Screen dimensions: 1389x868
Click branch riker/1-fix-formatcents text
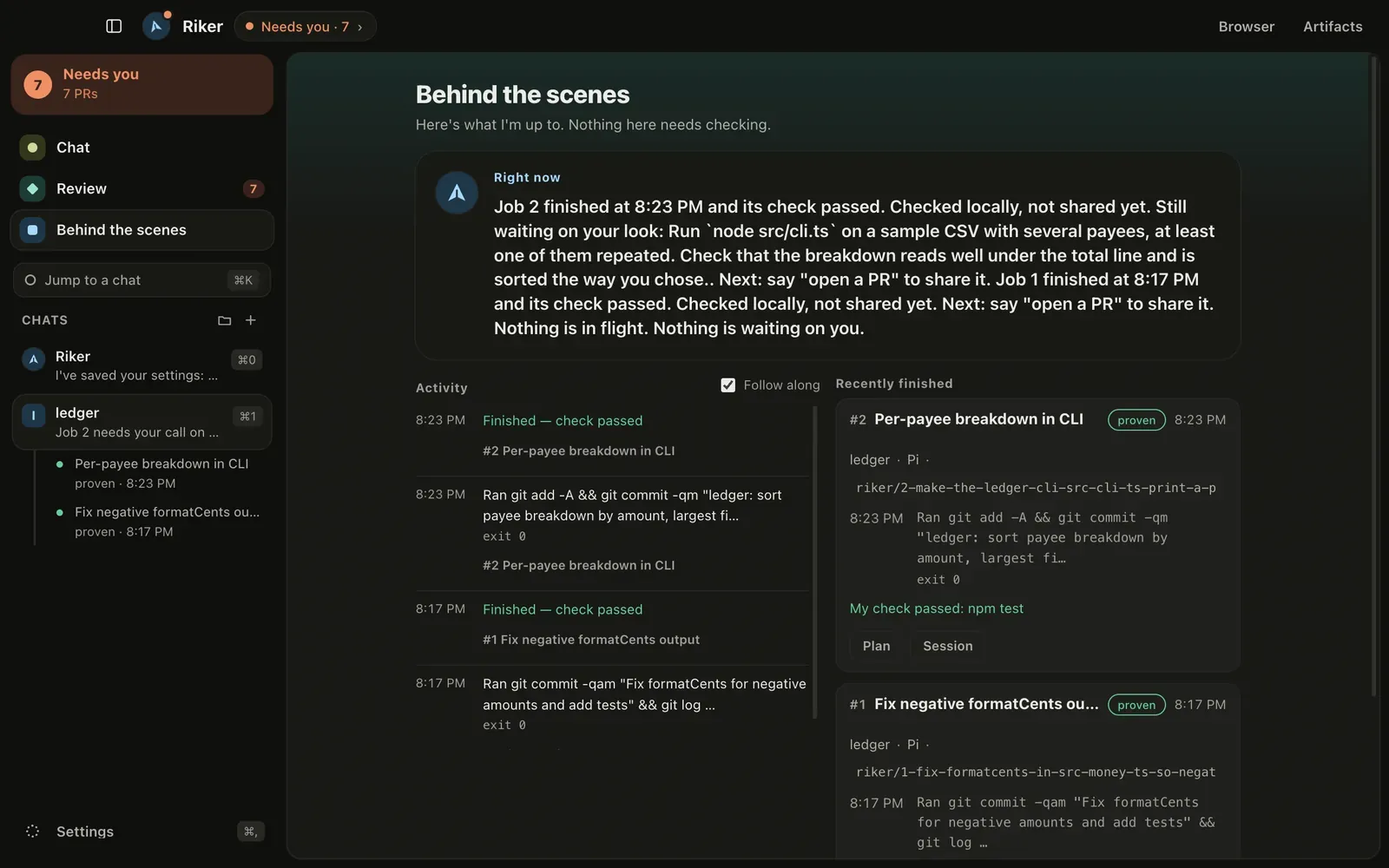1036,773
